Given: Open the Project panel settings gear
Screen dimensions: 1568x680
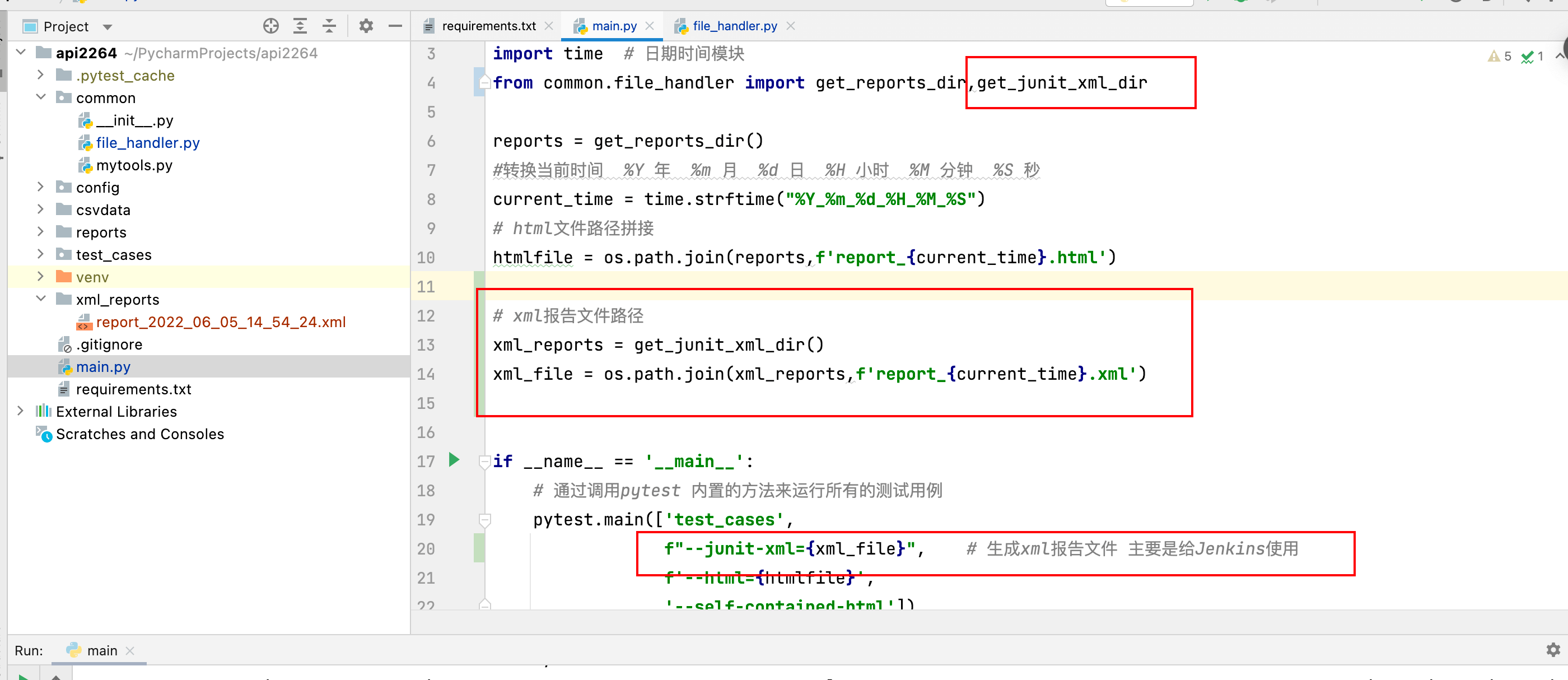Looking at the screenshot, I should 366,26.
